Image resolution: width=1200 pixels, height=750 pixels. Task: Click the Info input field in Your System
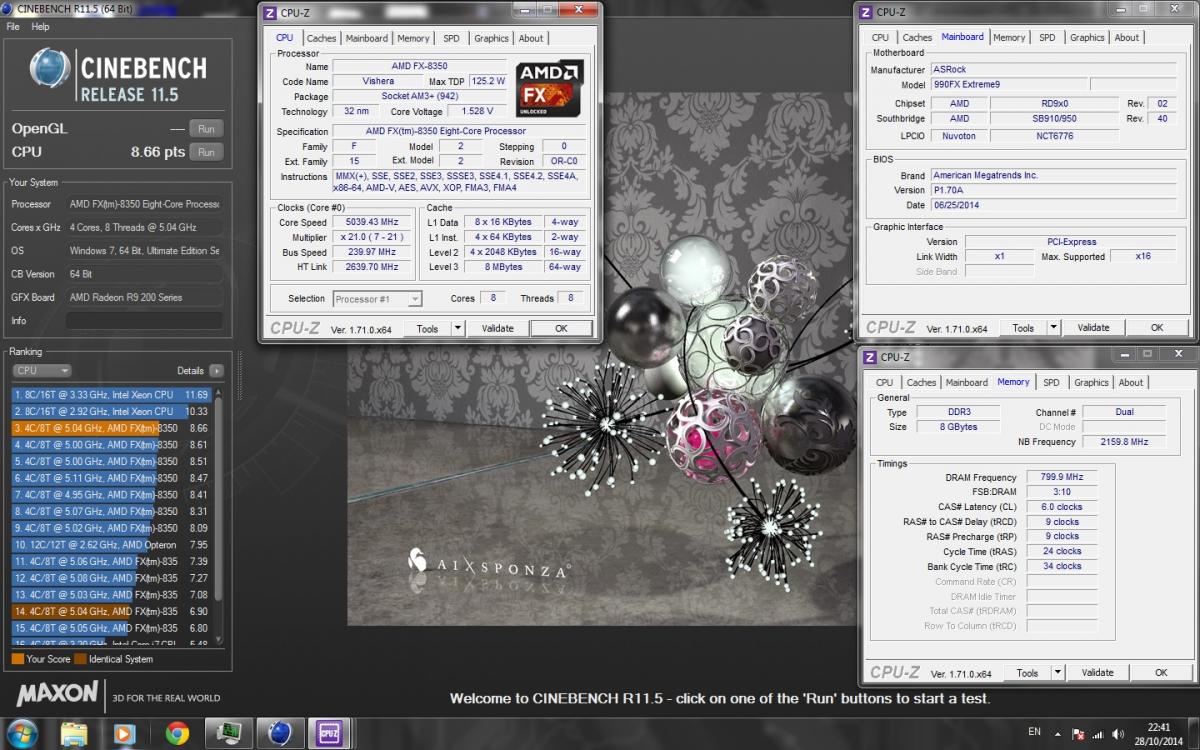[x=144, y=321]
